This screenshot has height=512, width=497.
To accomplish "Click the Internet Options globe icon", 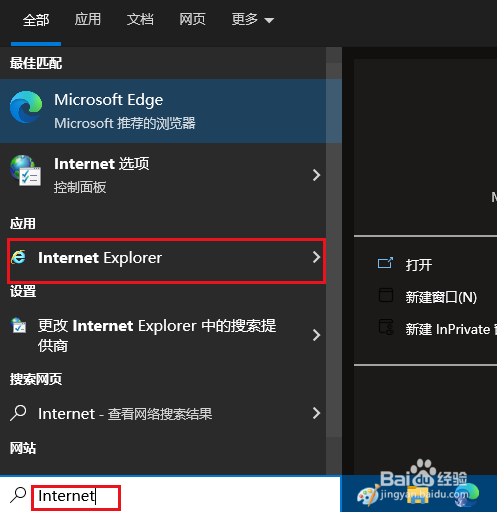I will pyautogui.click(x=26, y=171).
